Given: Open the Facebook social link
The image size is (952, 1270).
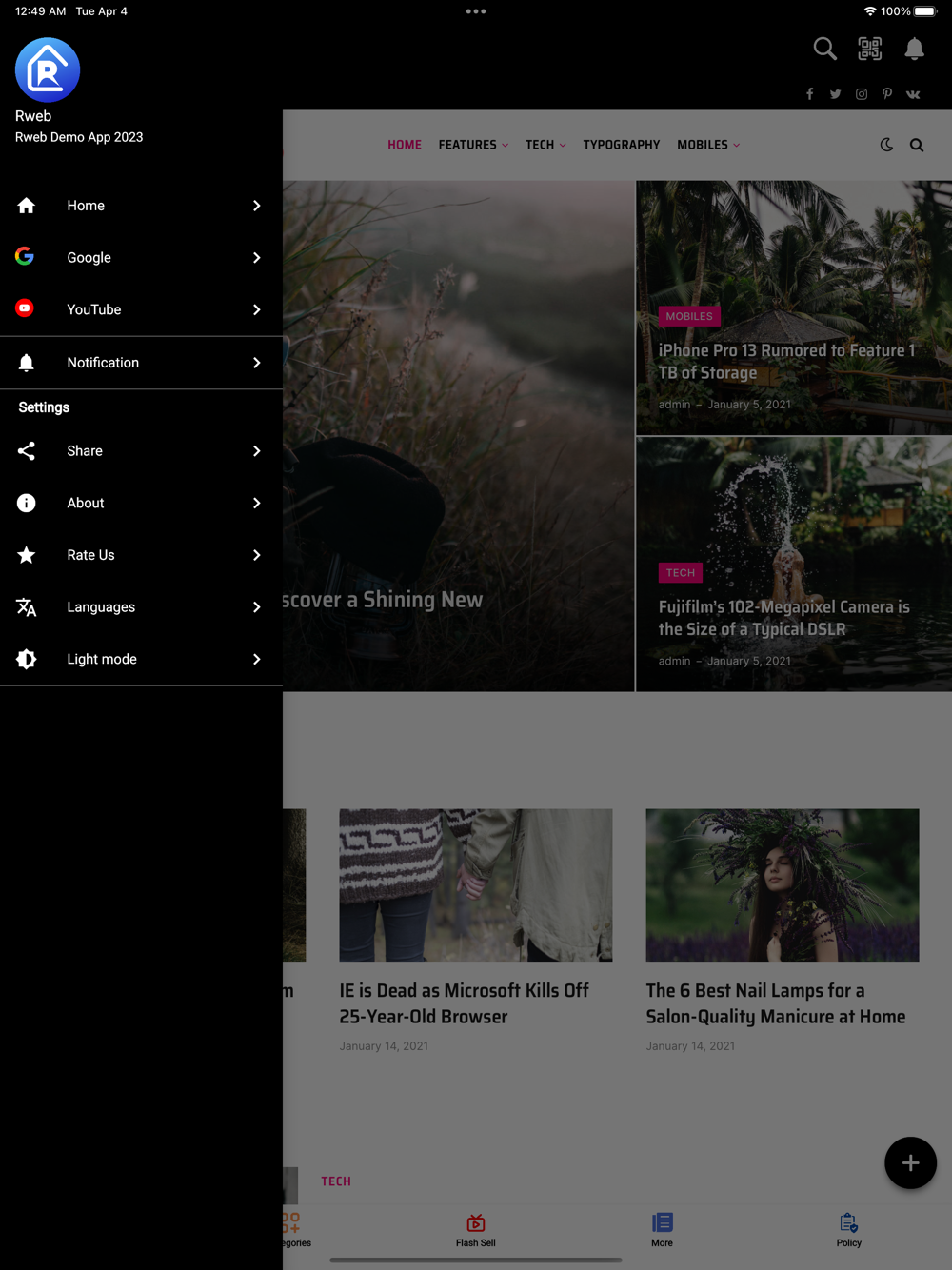Looking at the screenshot, I should [x=810, y=94].
